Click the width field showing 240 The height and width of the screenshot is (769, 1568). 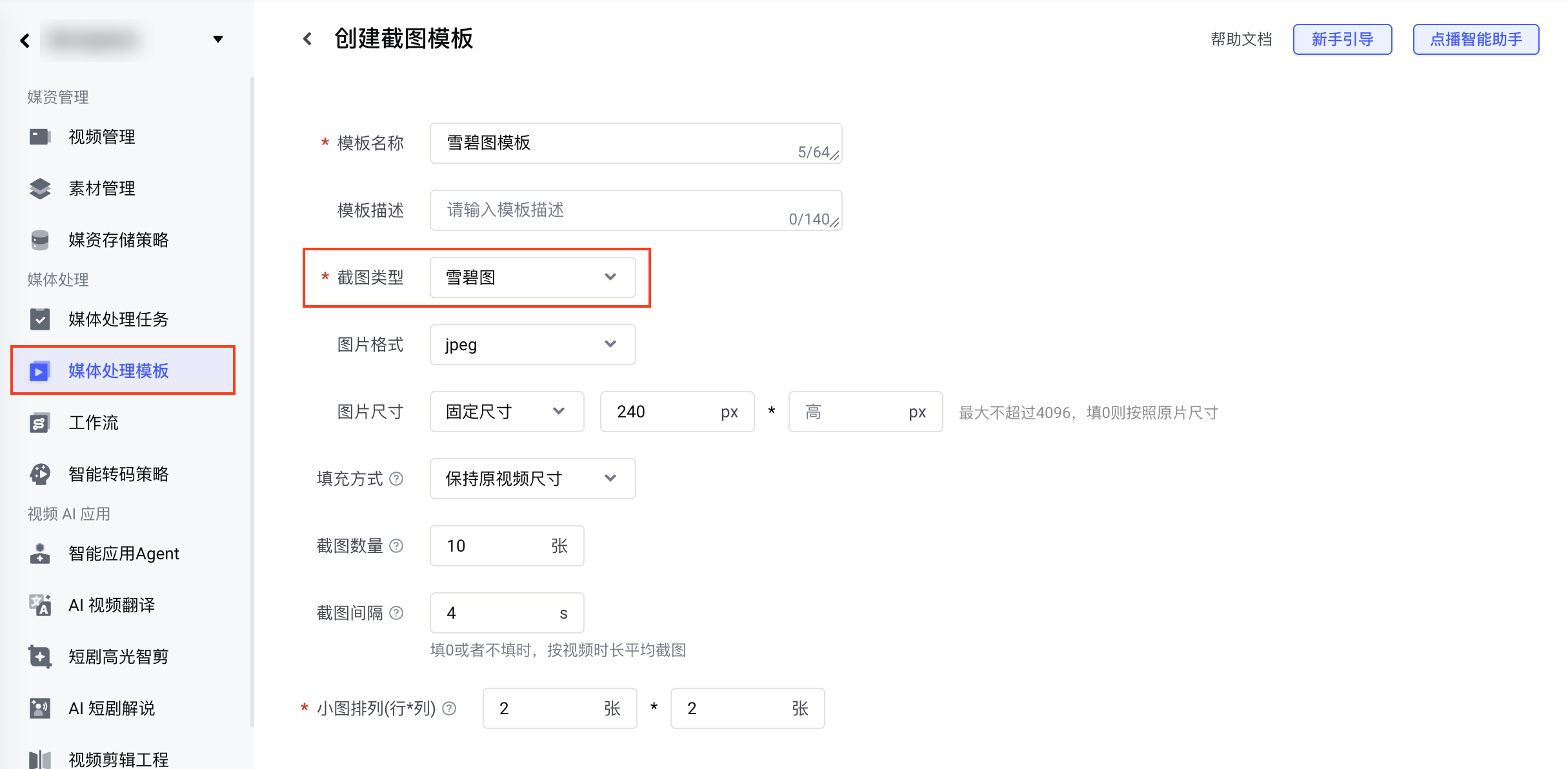(x=678, y=412)
